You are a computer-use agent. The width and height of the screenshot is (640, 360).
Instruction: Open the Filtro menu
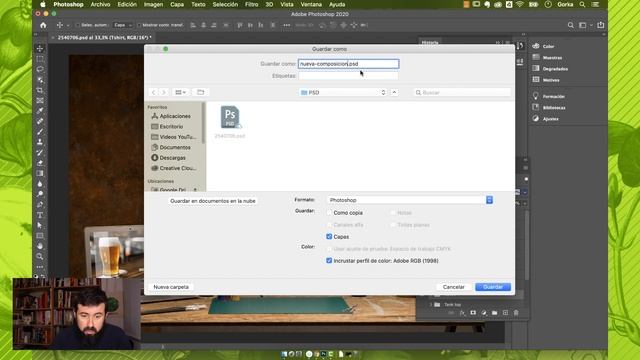pyautogui.click(x=251, y=4)
